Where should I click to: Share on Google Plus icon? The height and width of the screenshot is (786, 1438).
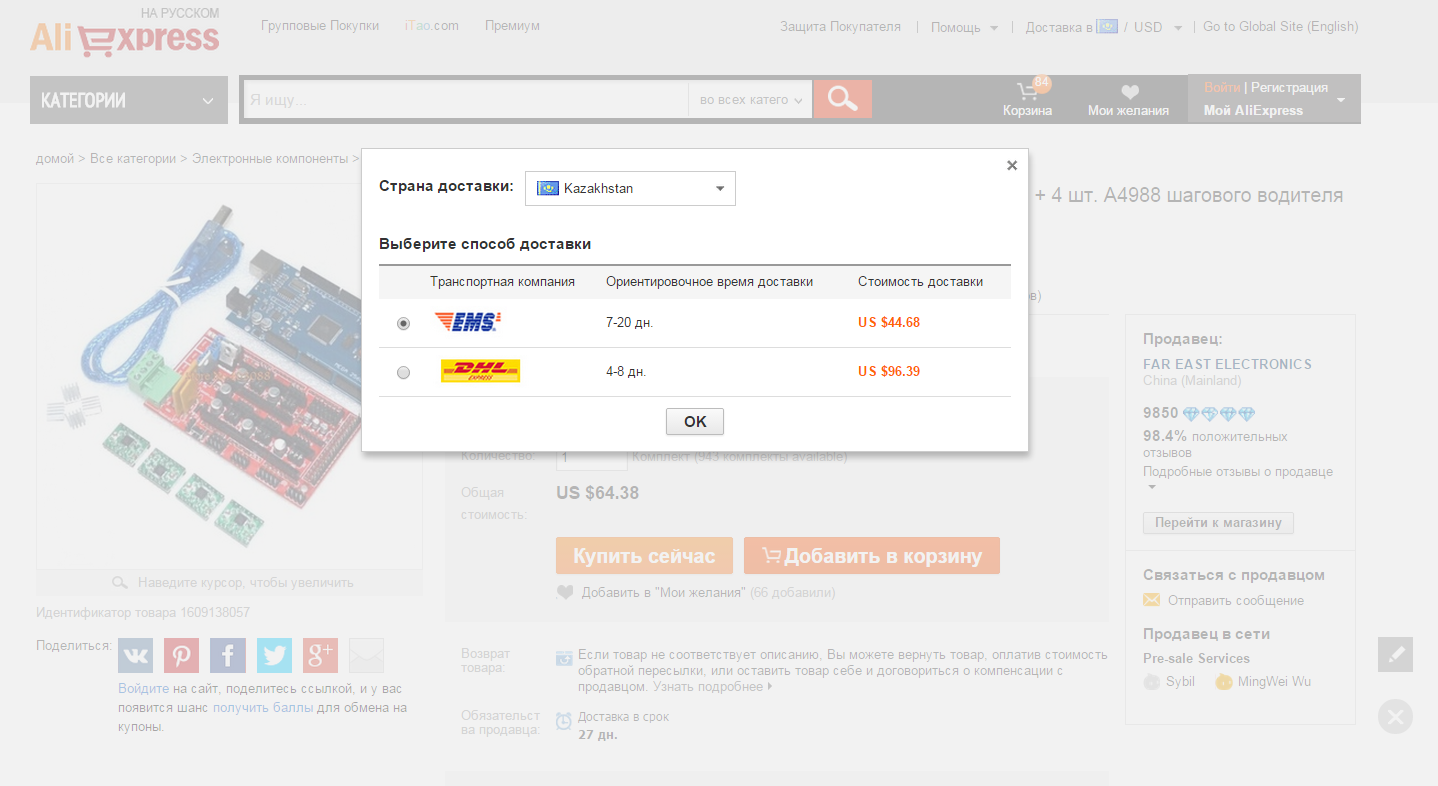click(x=321, y=655)
